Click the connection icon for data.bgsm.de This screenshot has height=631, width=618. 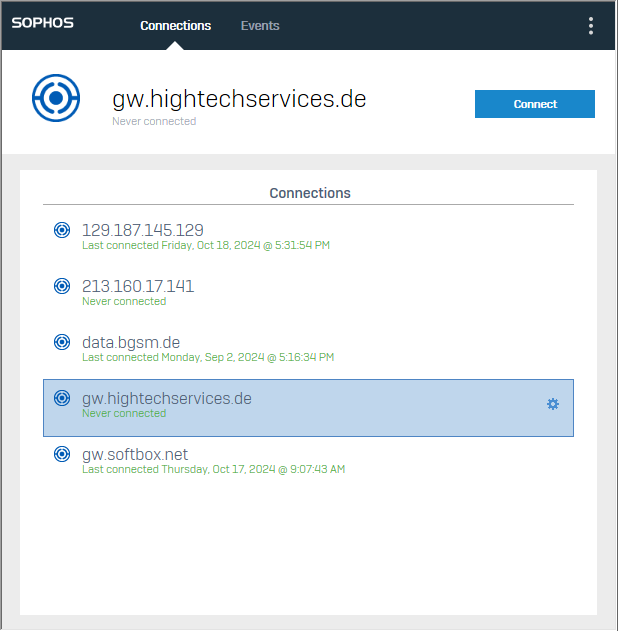click(62, 343)
